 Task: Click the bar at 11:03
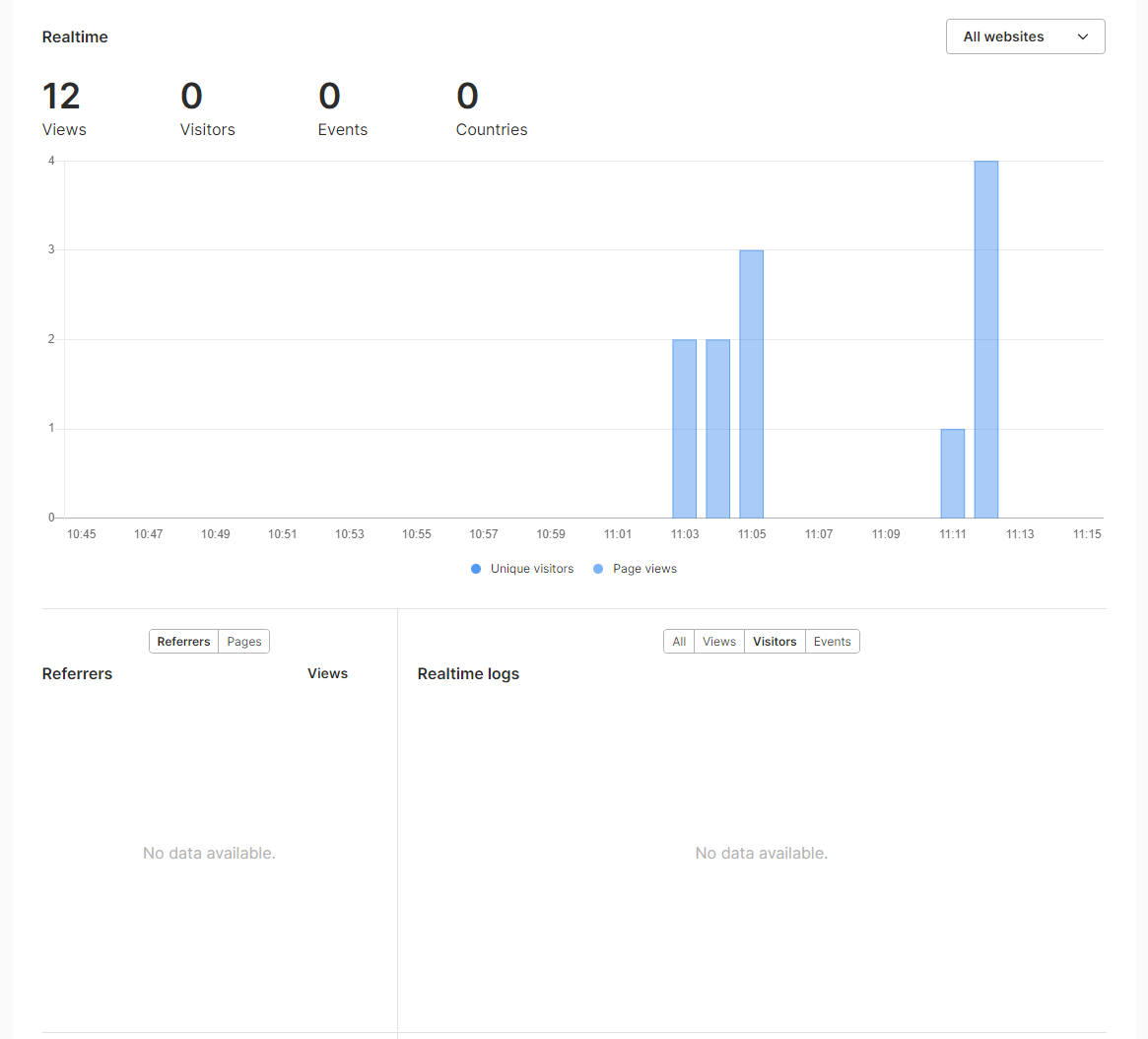click(685, 429)
